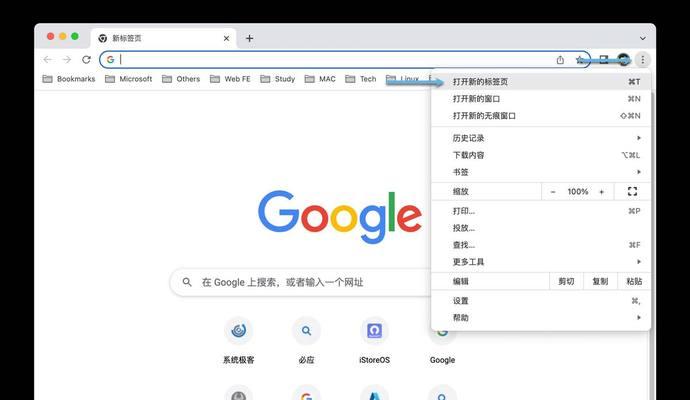Open the iStoreOS shortcut
This screenshot has width=690, height=400.
(374, 341)
